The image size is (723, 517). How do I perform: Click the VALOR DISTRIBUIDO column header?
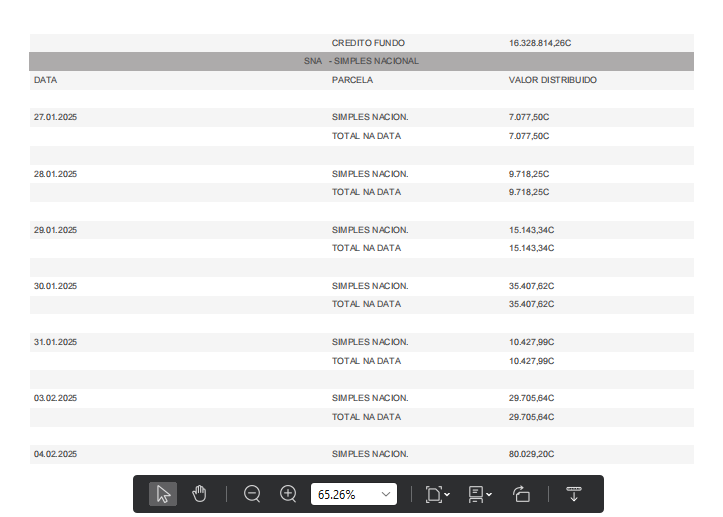pyautogui.click(x=552, y=80)
